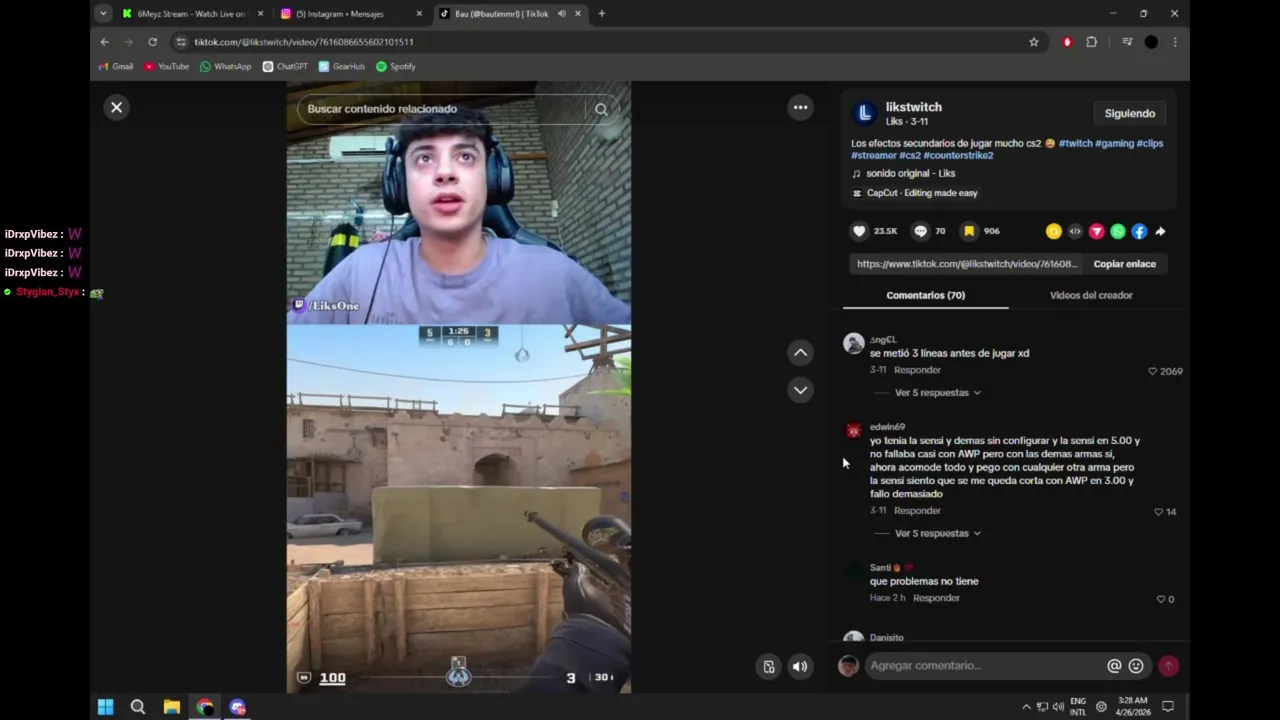
Task: Bookmark this page with star icon
Action: point(1033,42)
